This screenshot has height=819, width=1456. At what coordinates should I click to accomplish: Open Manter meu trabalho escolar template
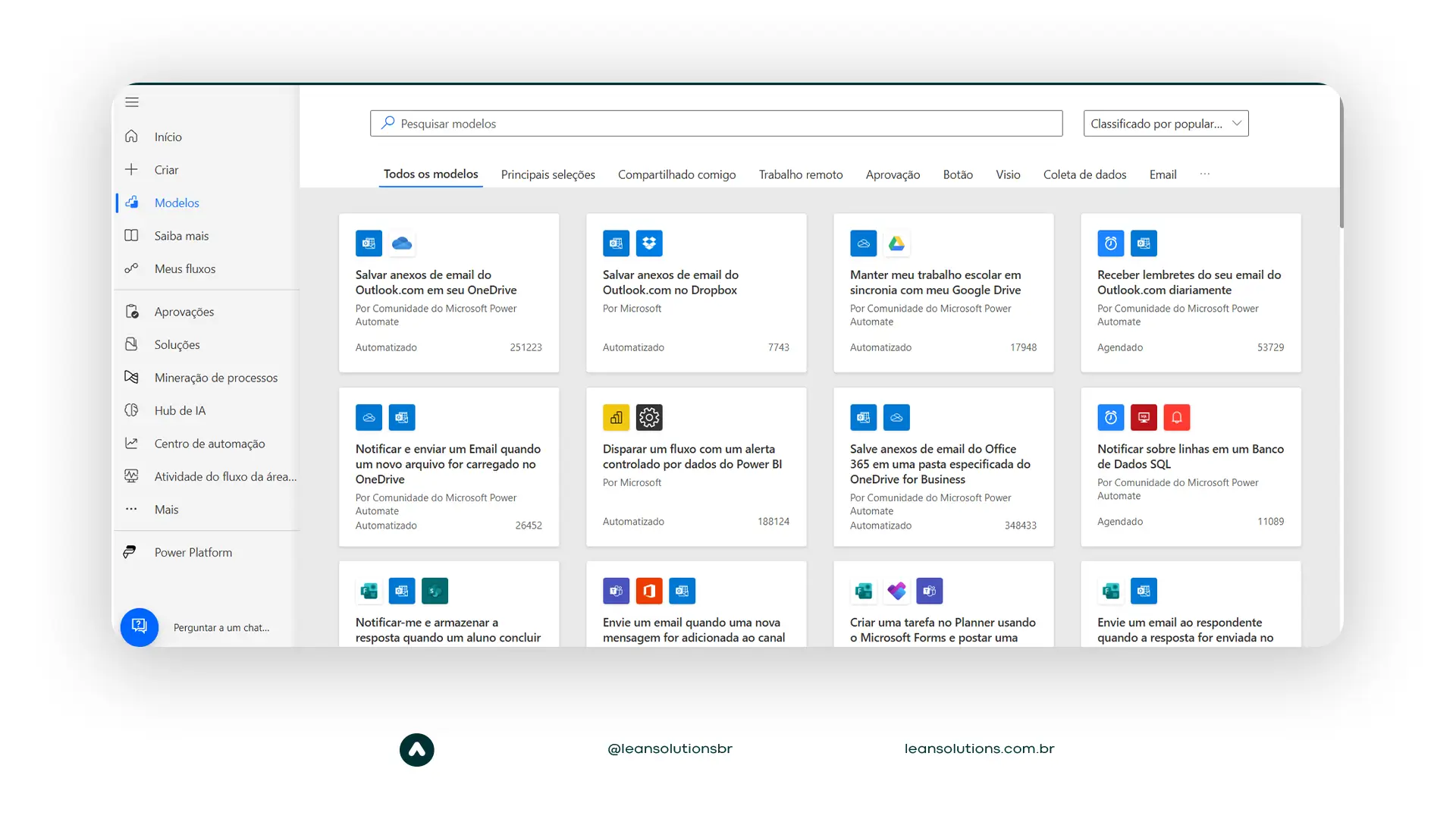click(943, 293)
